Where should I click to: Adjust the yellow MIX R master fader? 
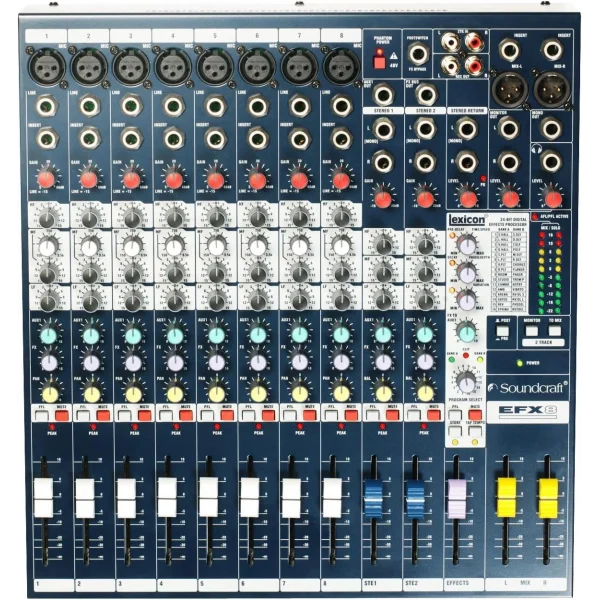(548, 497)
